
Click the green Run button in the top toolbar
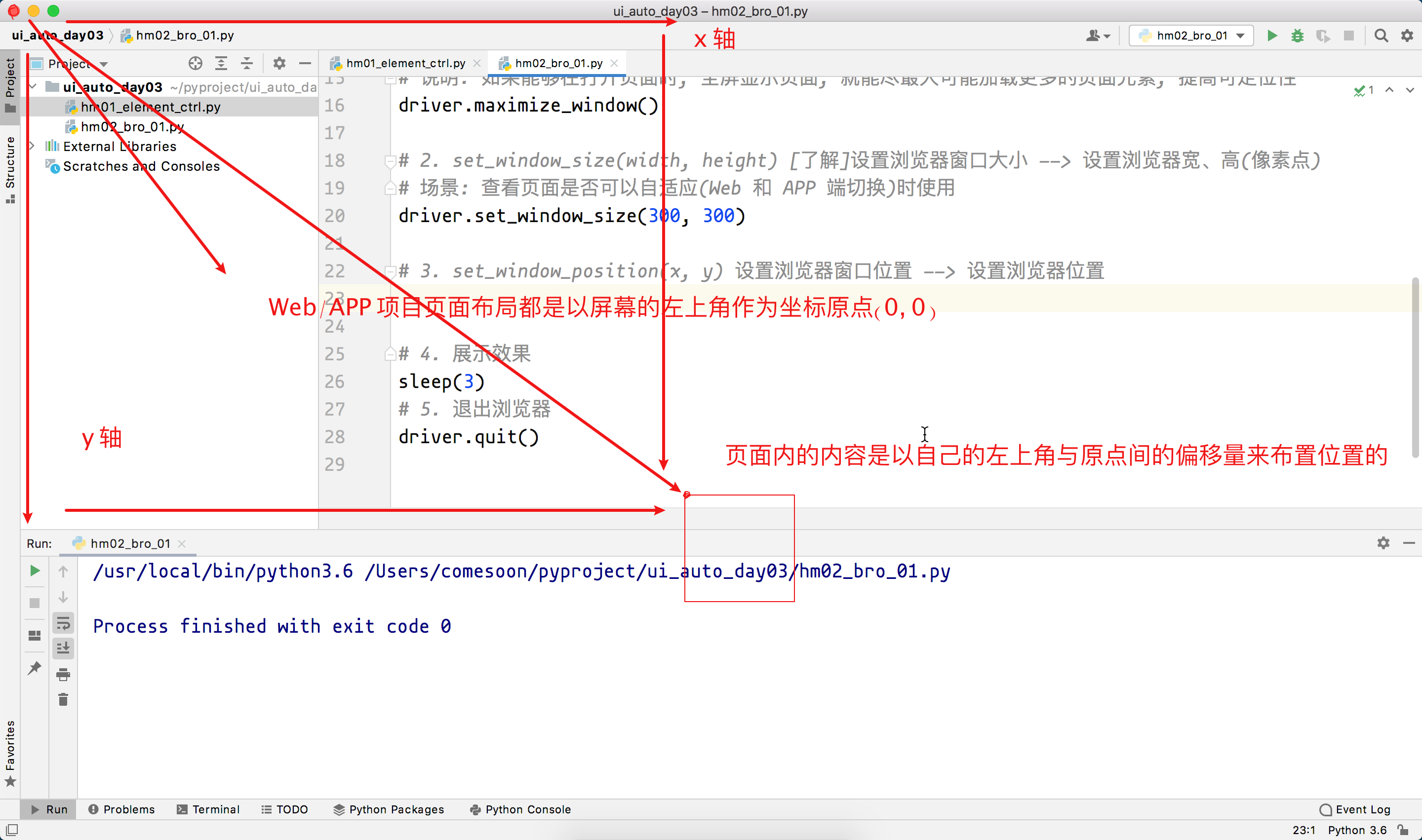1272,36
